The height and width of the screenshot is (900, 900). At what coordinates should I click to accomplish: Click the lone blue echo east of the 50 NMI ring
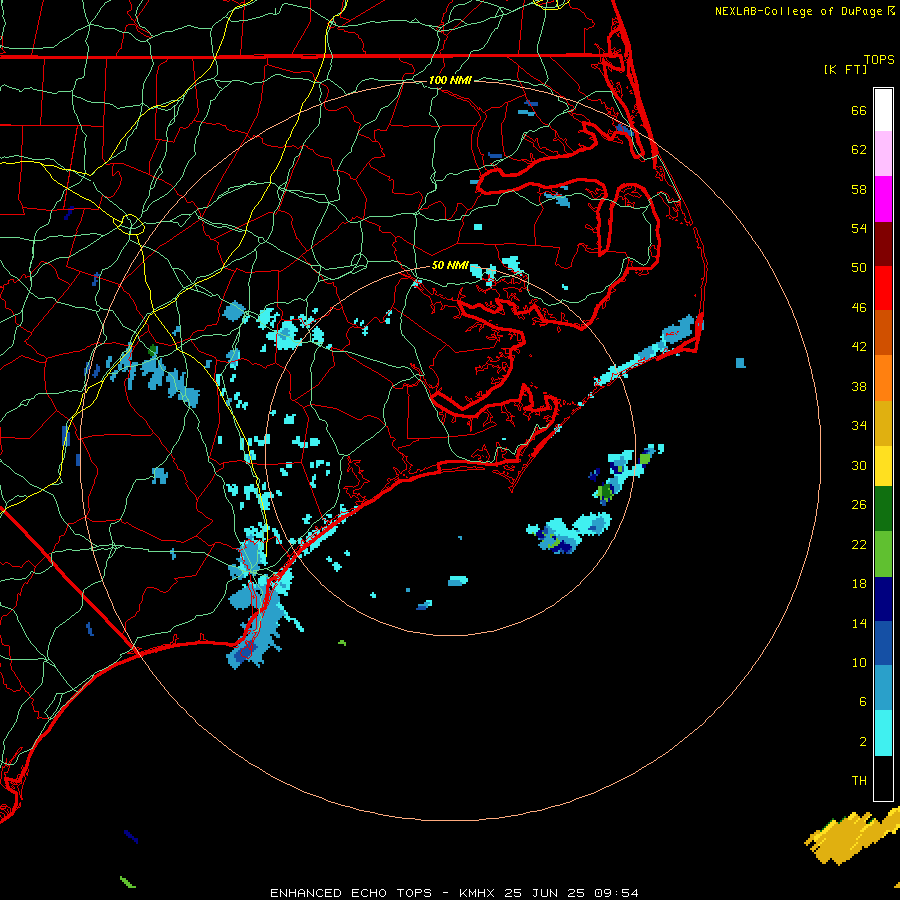tap(740, 363)
